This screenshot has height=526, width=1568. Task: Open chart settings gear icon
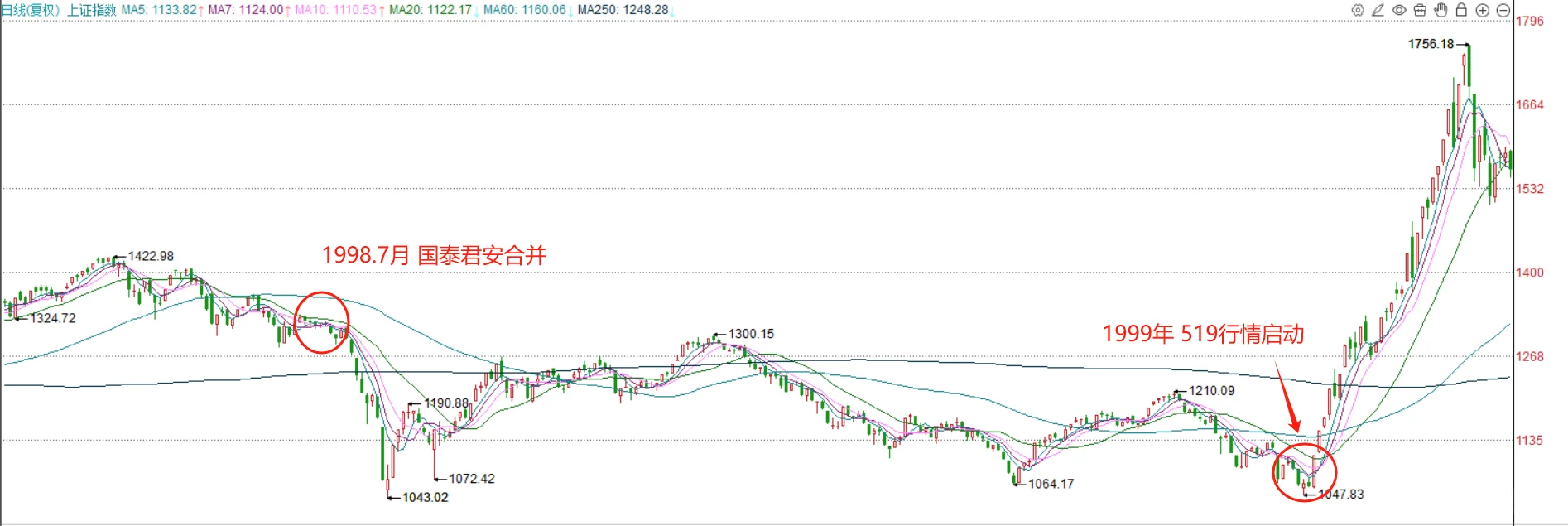click(x=1358, y=10)
